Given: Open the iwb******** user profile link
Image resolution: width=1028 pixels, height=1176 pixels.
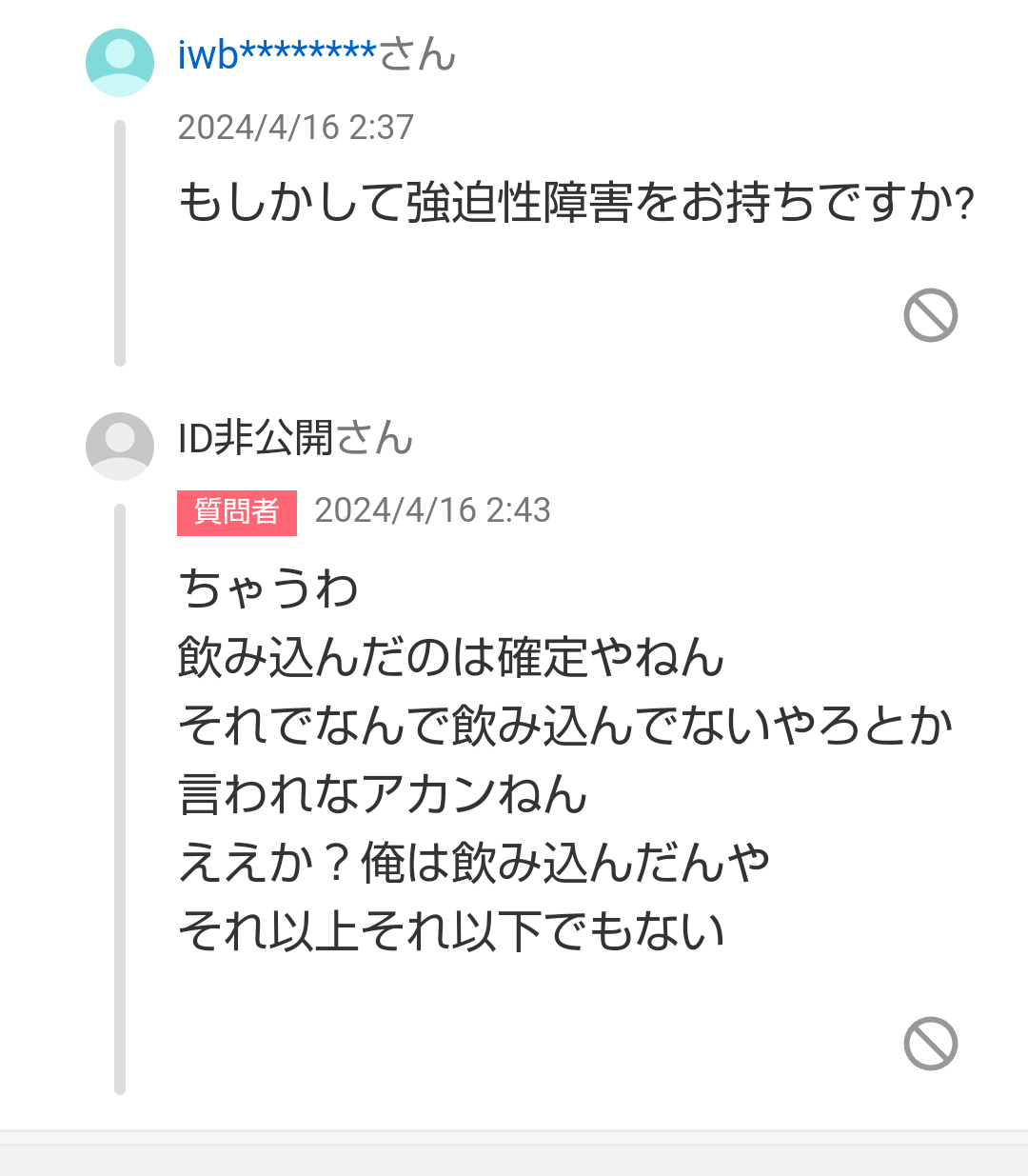Looking at the screenshot, I should coord(277,54).
